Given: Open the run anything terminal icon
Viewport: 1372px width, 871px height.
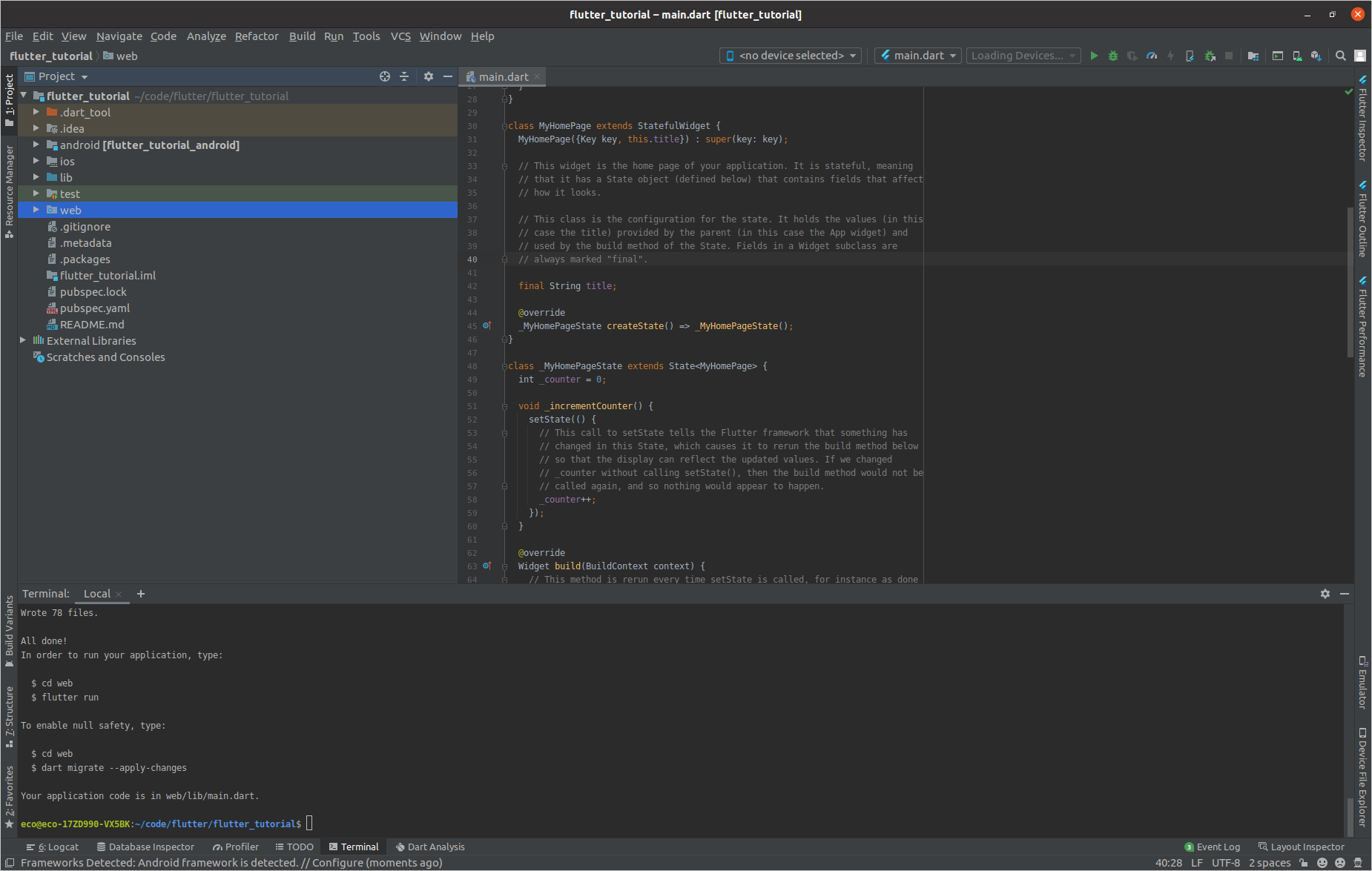Looking at the screenshot, I should tap(1277, 56).
